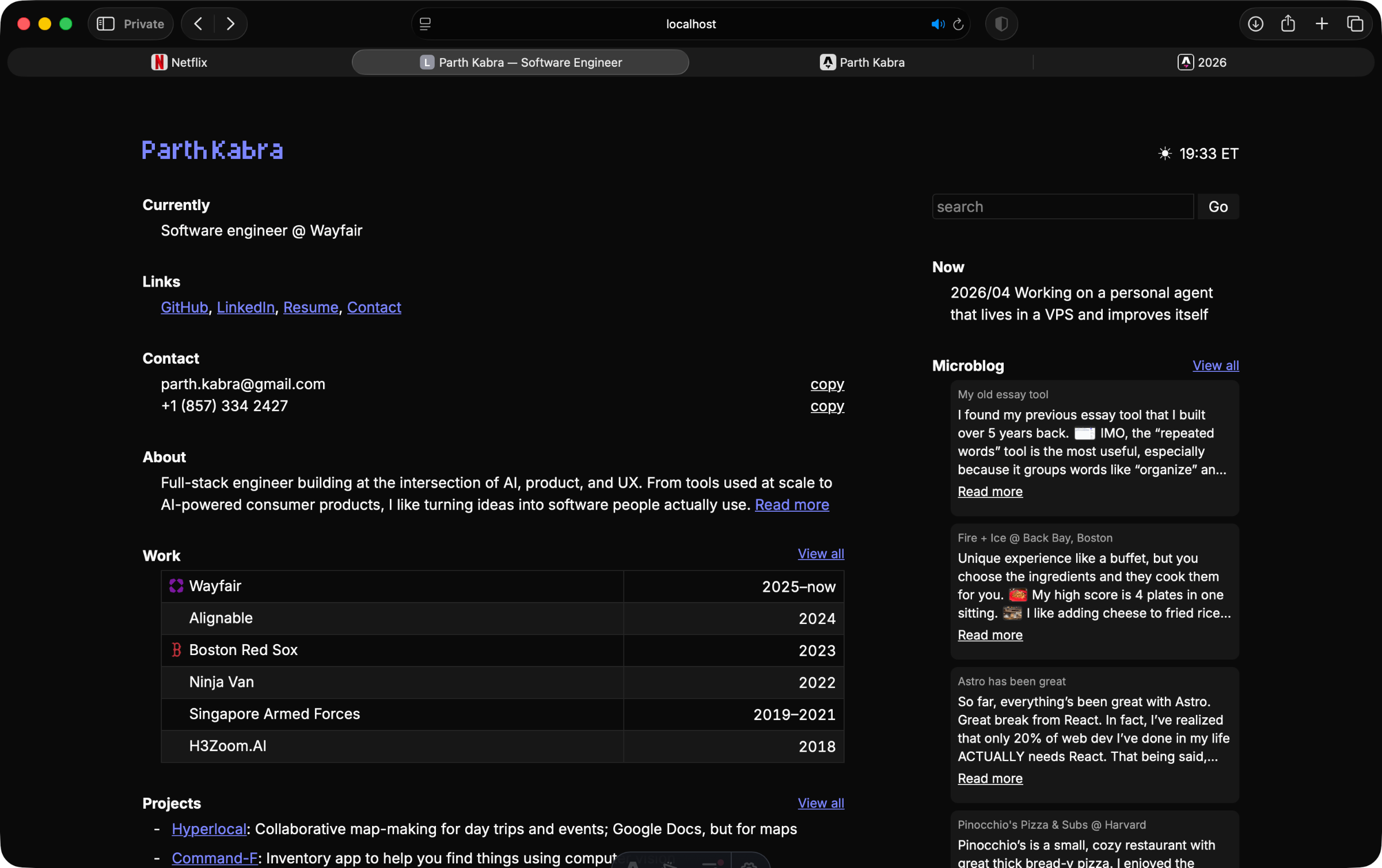Select the Alignable work row
1382x868 pixels.
pyautogui.click(x=502, y=618)
